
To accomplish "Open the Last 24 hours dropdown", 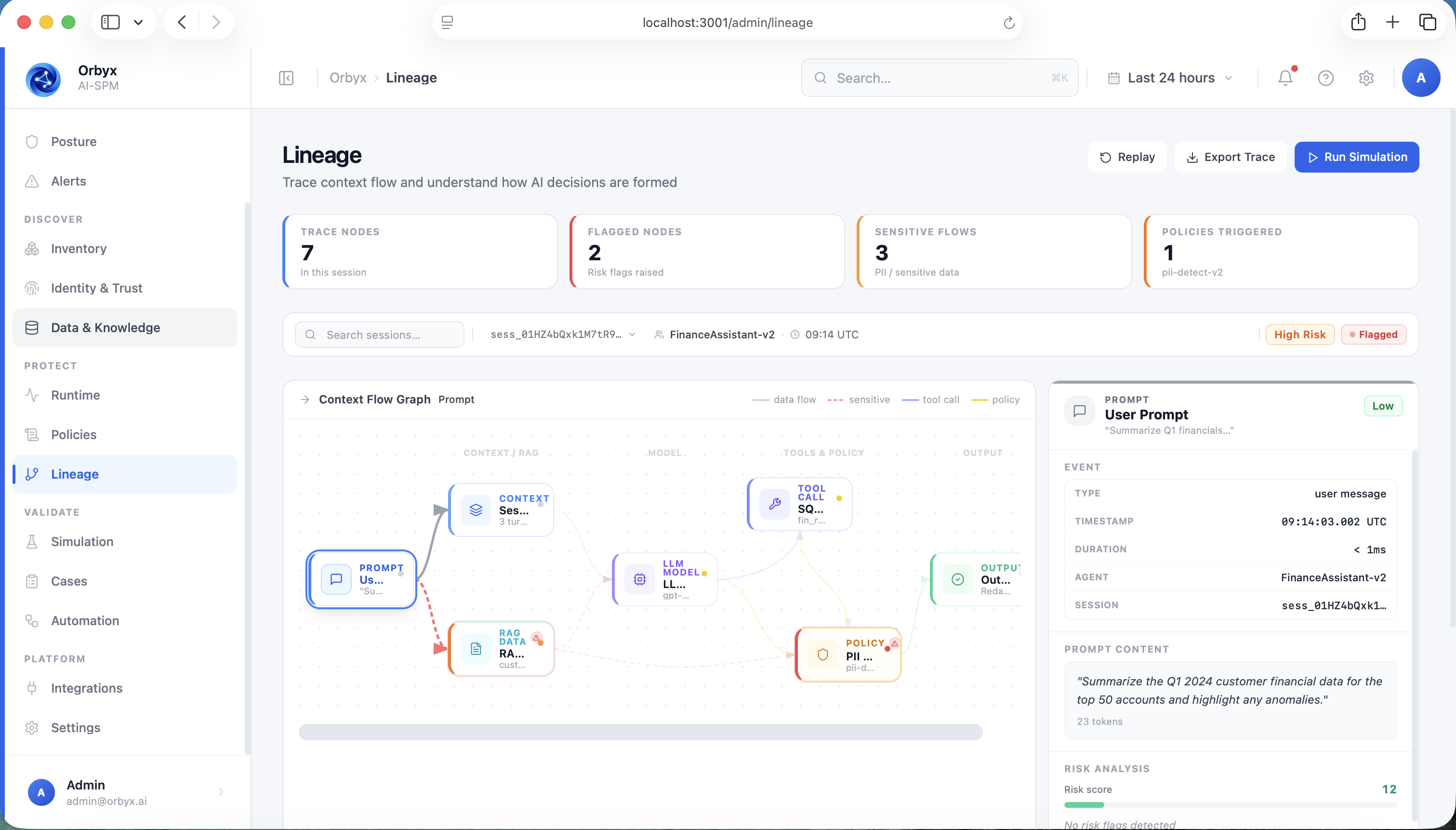I will 1171,78.
